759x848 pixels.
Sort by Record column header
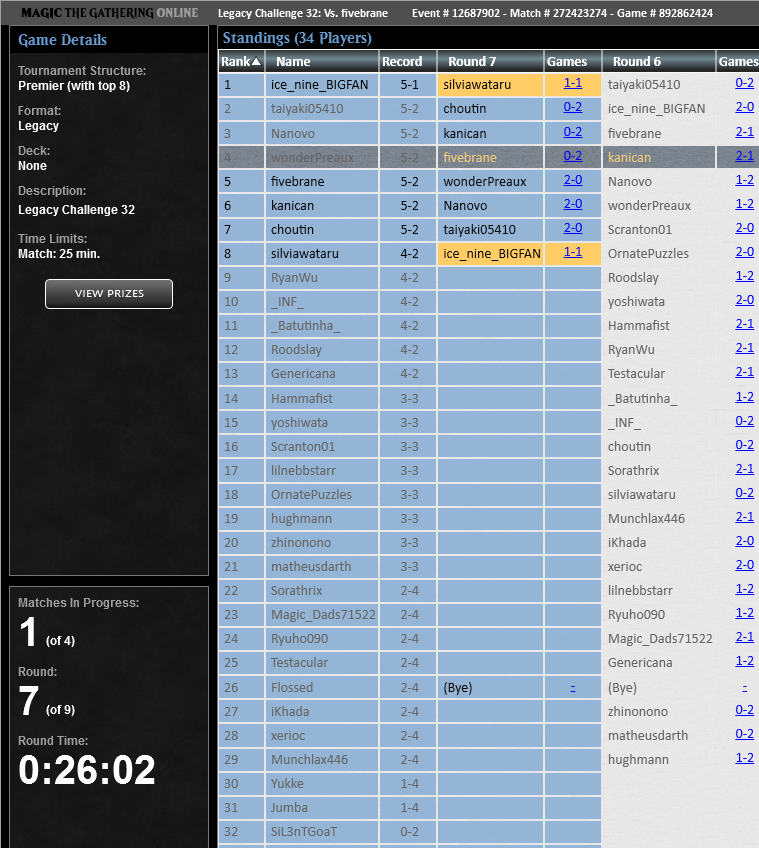[407, 61]
